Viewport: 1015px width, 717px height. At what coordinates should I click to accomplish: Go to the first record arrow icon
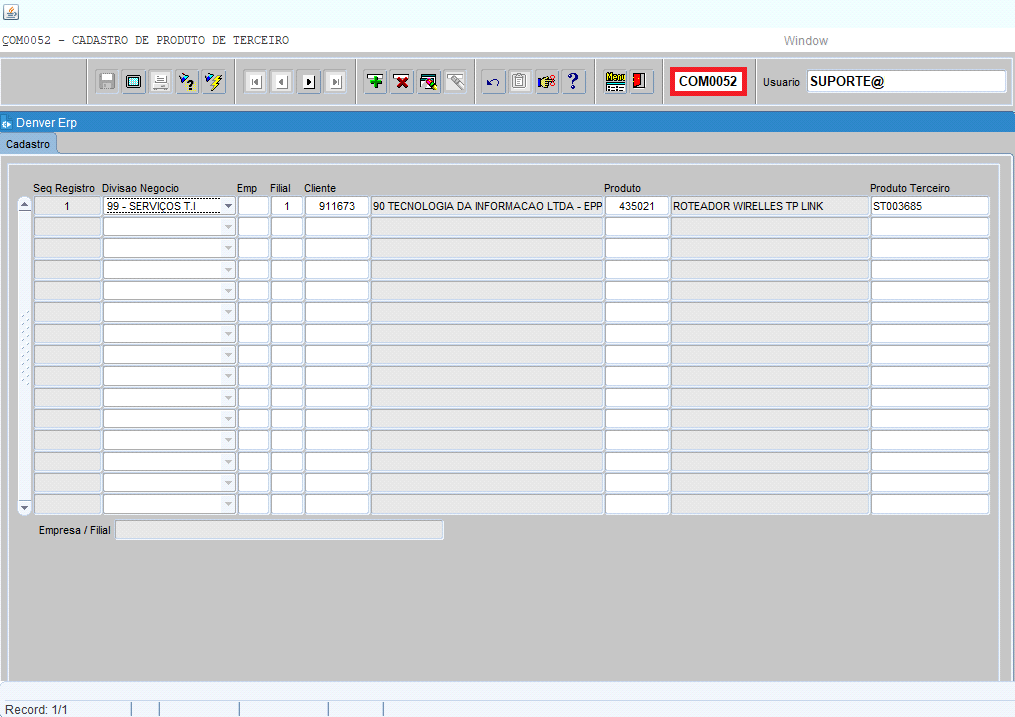pyautogui.click(x=256, y=82)
